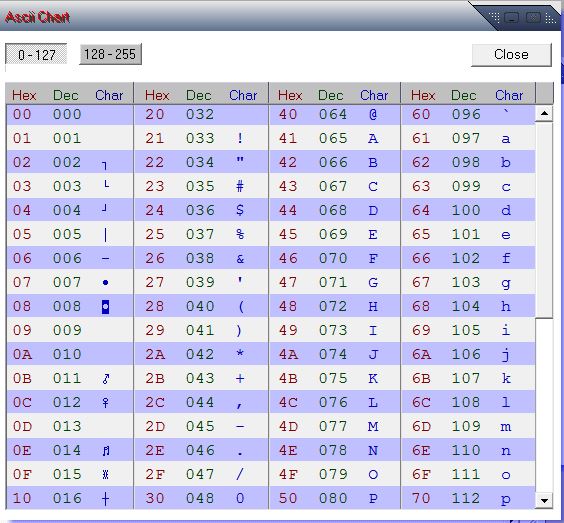Click decimal cell 065
The height and width of the screenshot is (523, 564).
pos(333,138)
